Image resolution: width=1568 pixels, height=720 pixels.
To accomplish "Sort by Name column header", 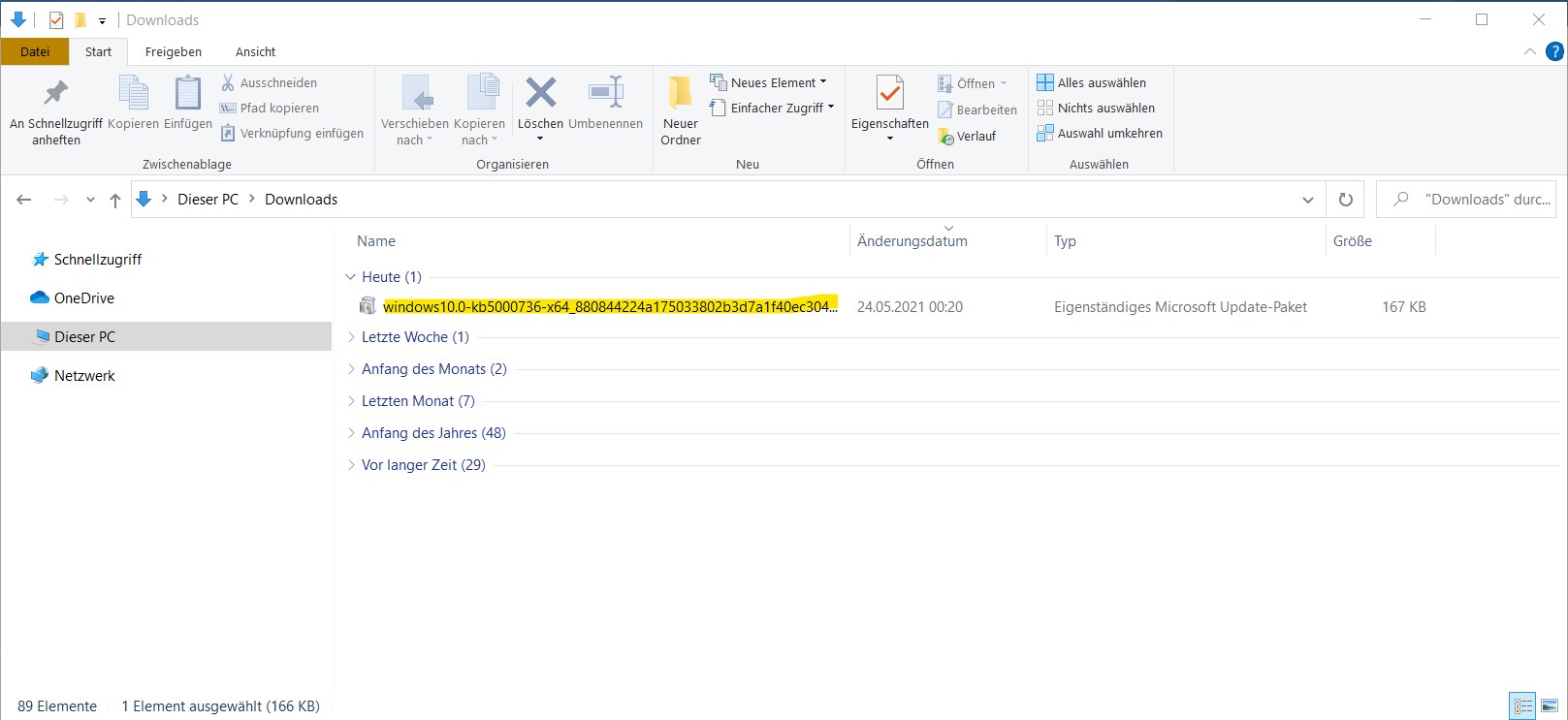I will pos(376,240).
